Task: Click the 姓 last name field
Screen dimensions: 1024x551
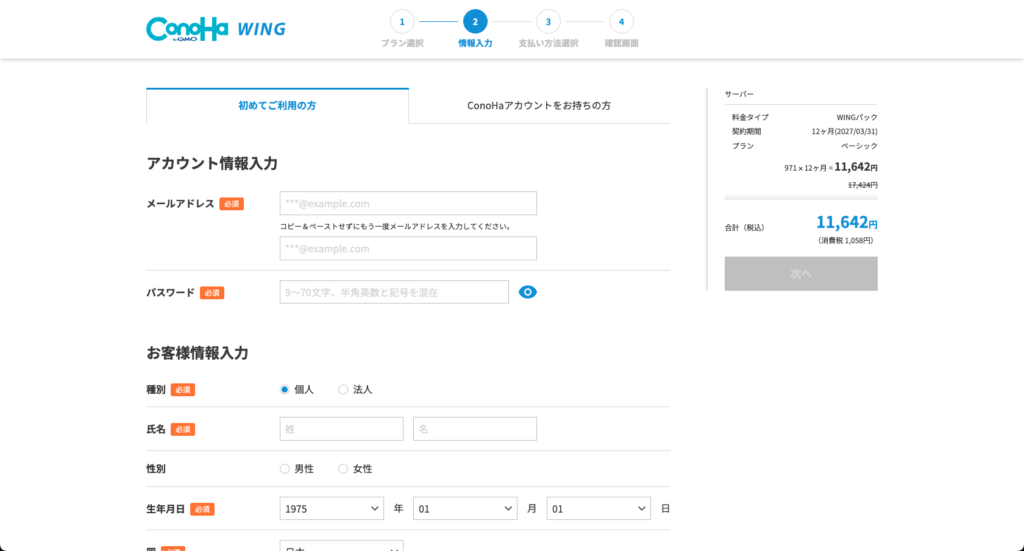Action: point(341,429)
